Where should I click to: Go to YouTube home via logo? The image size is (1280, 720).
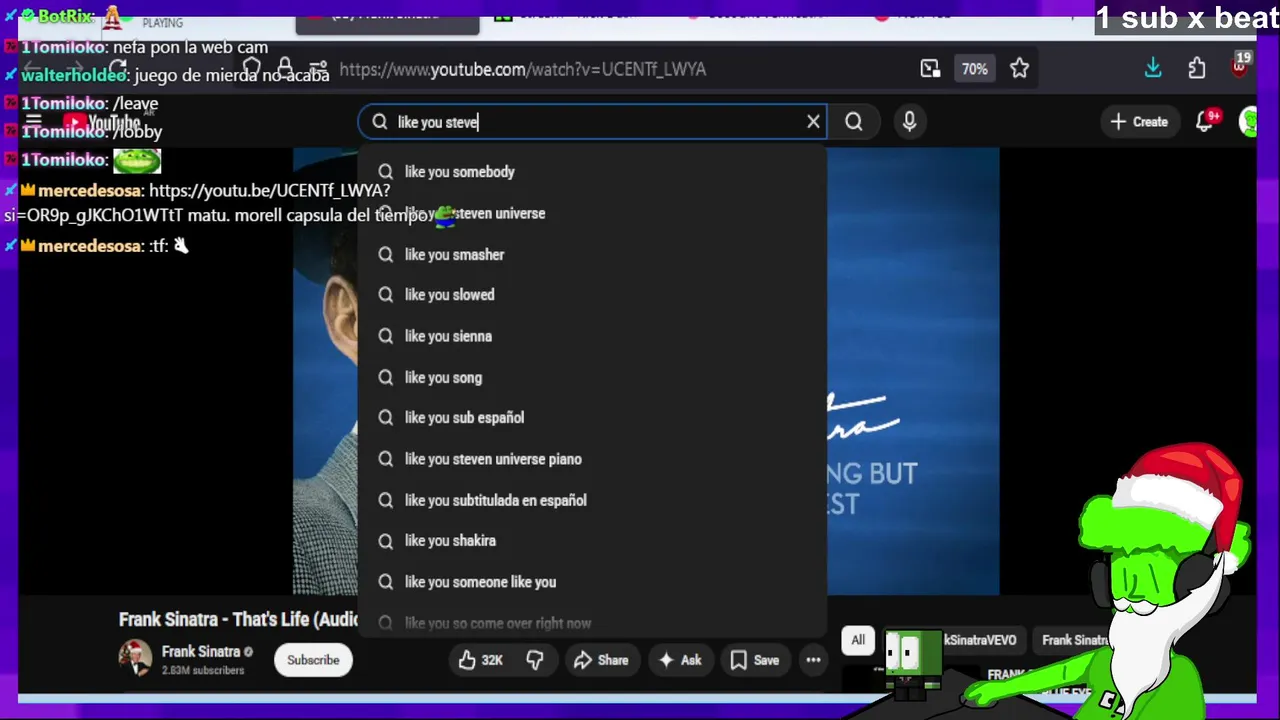[x=102, y=124]
